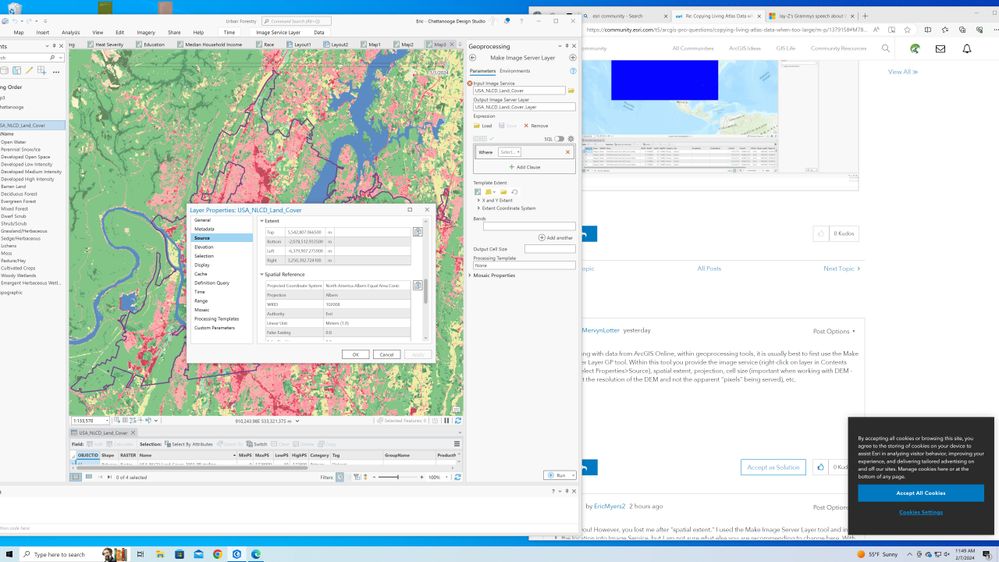Image resolution: width=999 pixels, height=562 pixels.
Task: Open Geoprocessing tool help question icon
Action: click(573, 71)
